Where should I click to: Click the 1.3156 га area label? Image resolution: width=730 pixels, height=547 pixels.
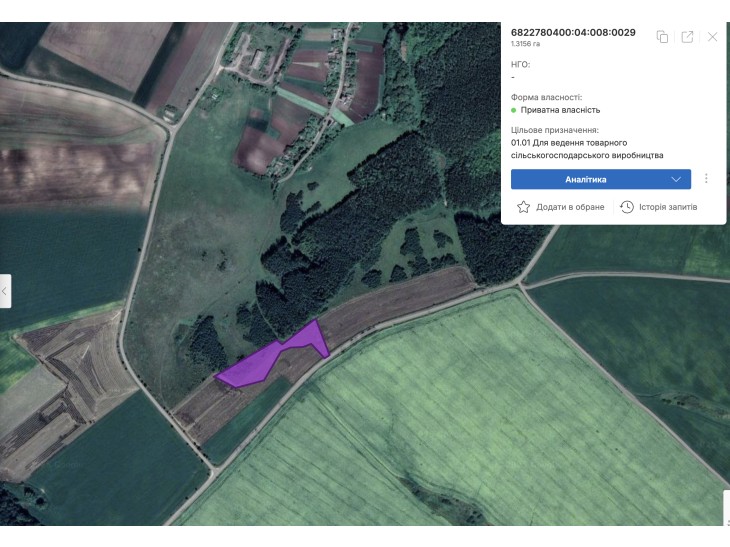tap(525, 44)
